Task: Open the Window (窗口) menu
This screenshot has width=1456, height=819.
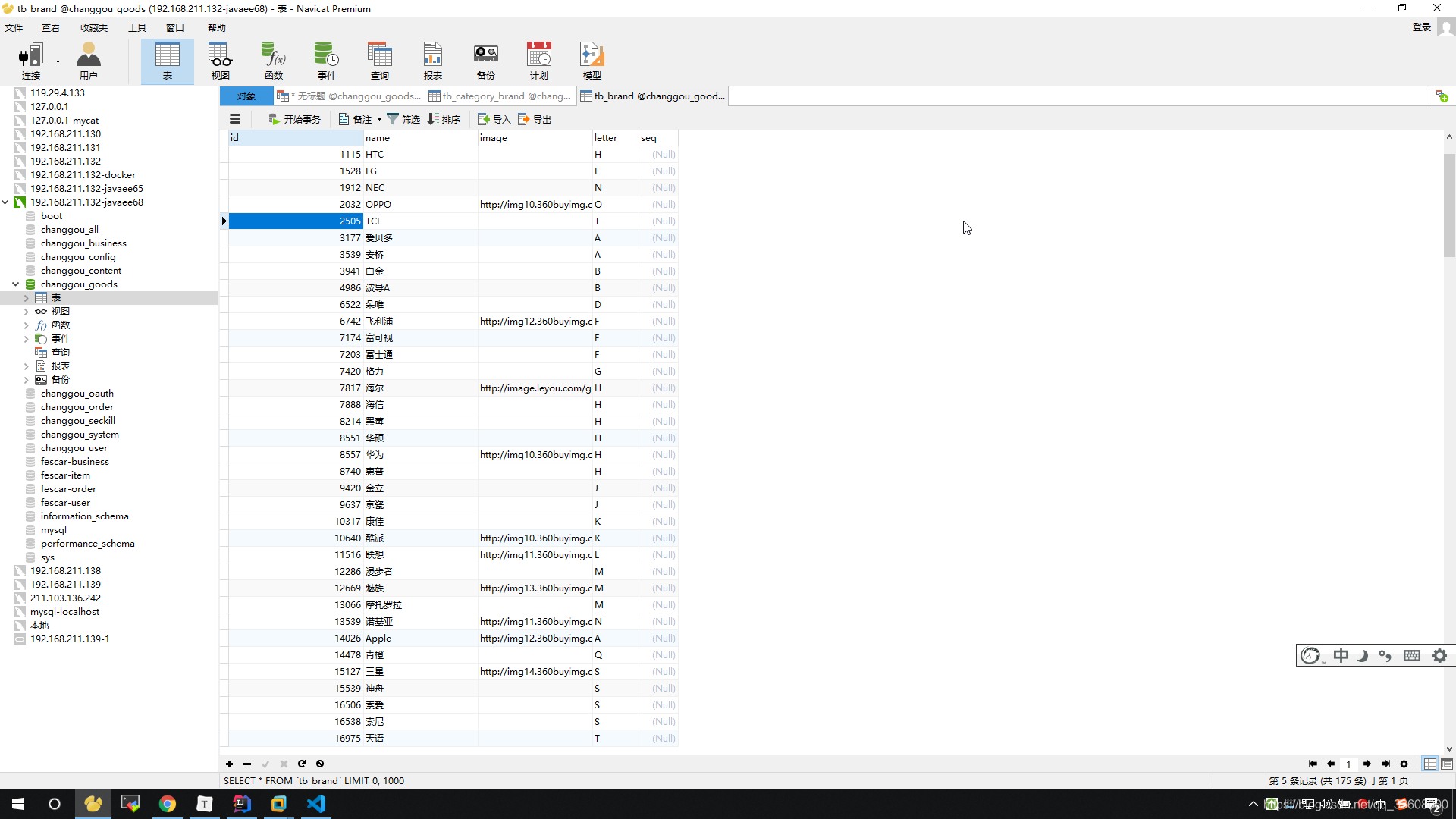Action: click(x=175, y=27)
